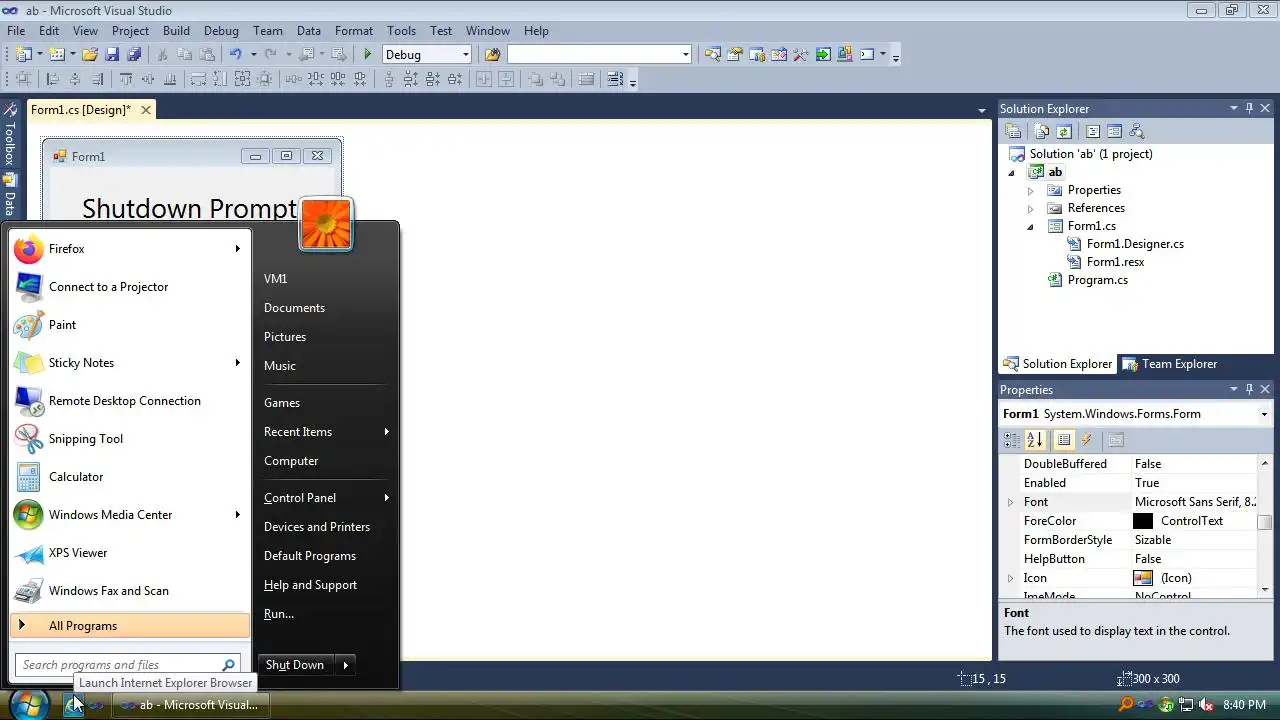Screen dimensions: 1280x720
Task: Click the Snipping Tool scissors icon
Action: point(29,439)
